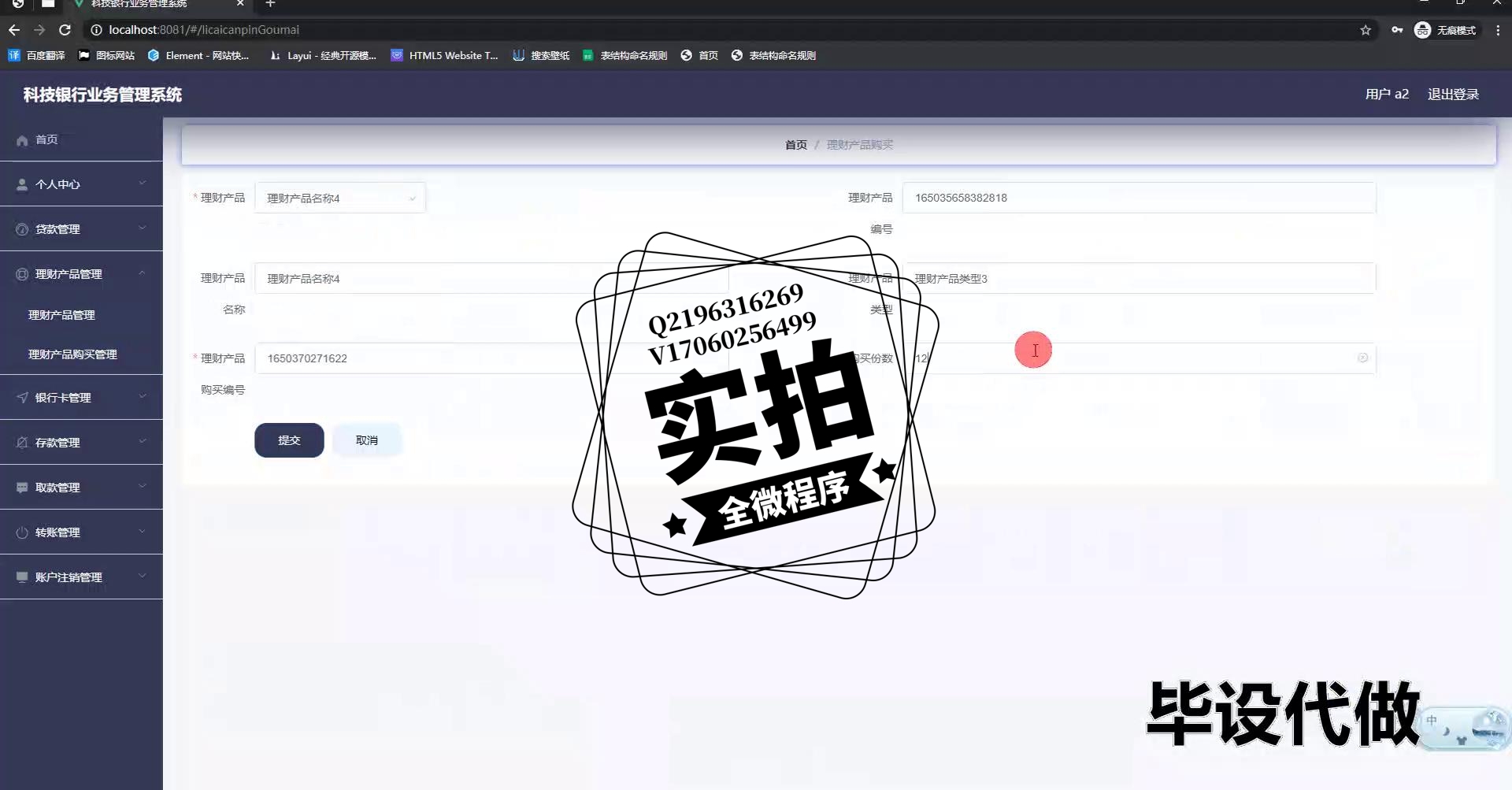Screen dimensions: 1512x790
Task: Open the Layui bookmark
Action: pos(323,55)
